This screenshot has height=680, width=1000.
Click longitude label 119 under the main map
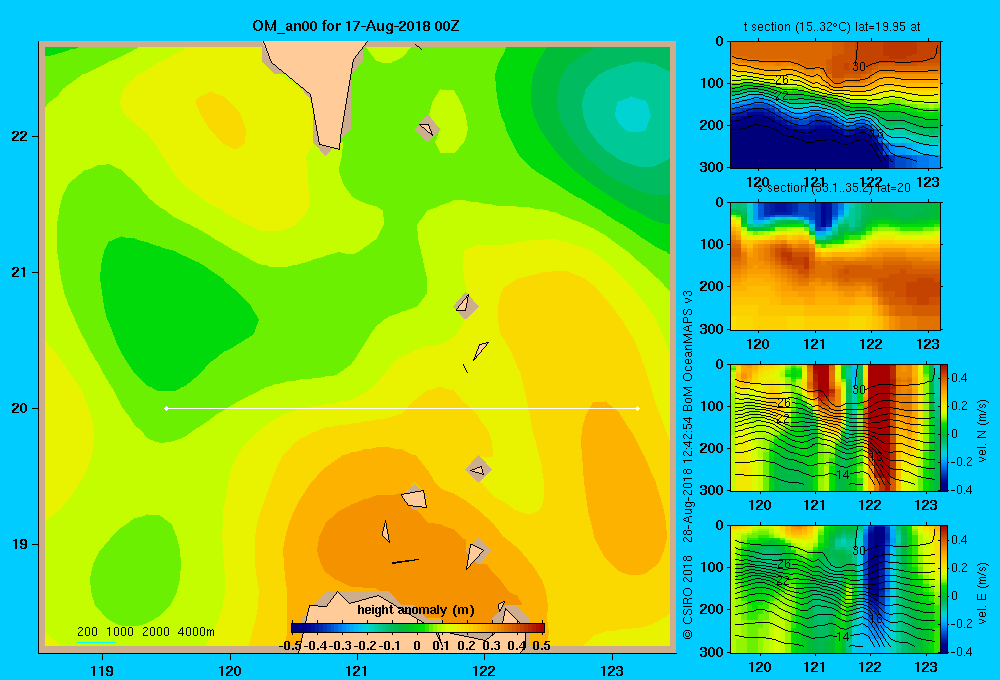point(102,670)
